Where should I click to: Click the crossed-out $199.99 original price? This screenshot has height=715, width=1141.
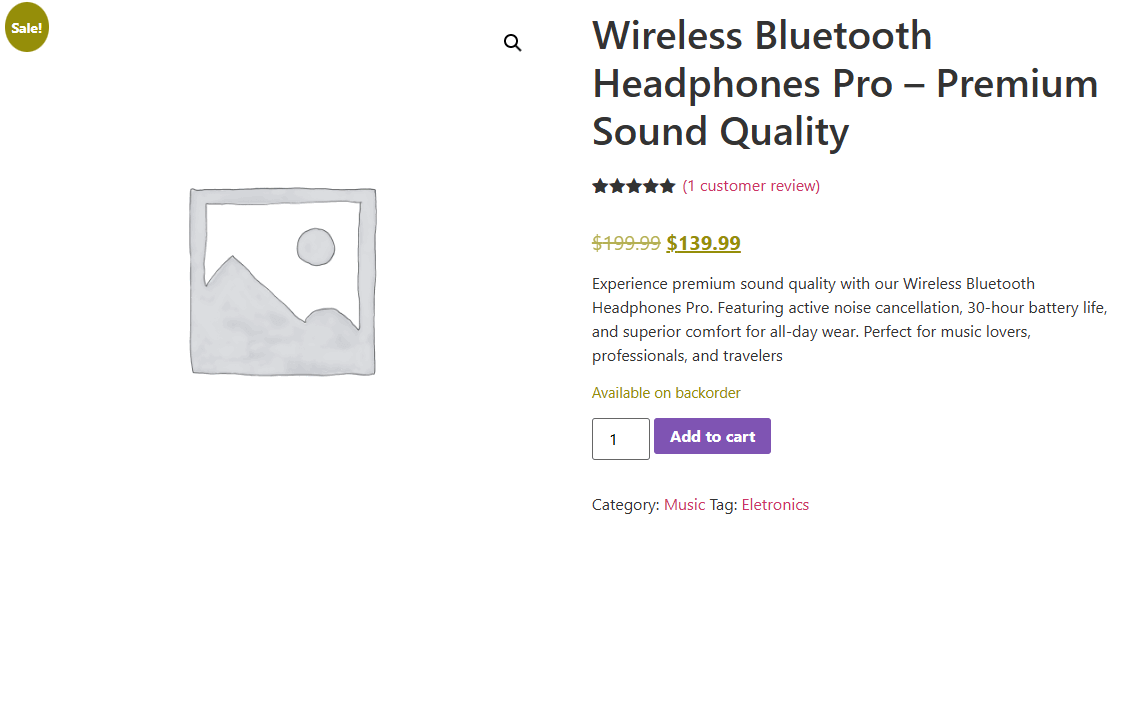(x=626, y=243)
